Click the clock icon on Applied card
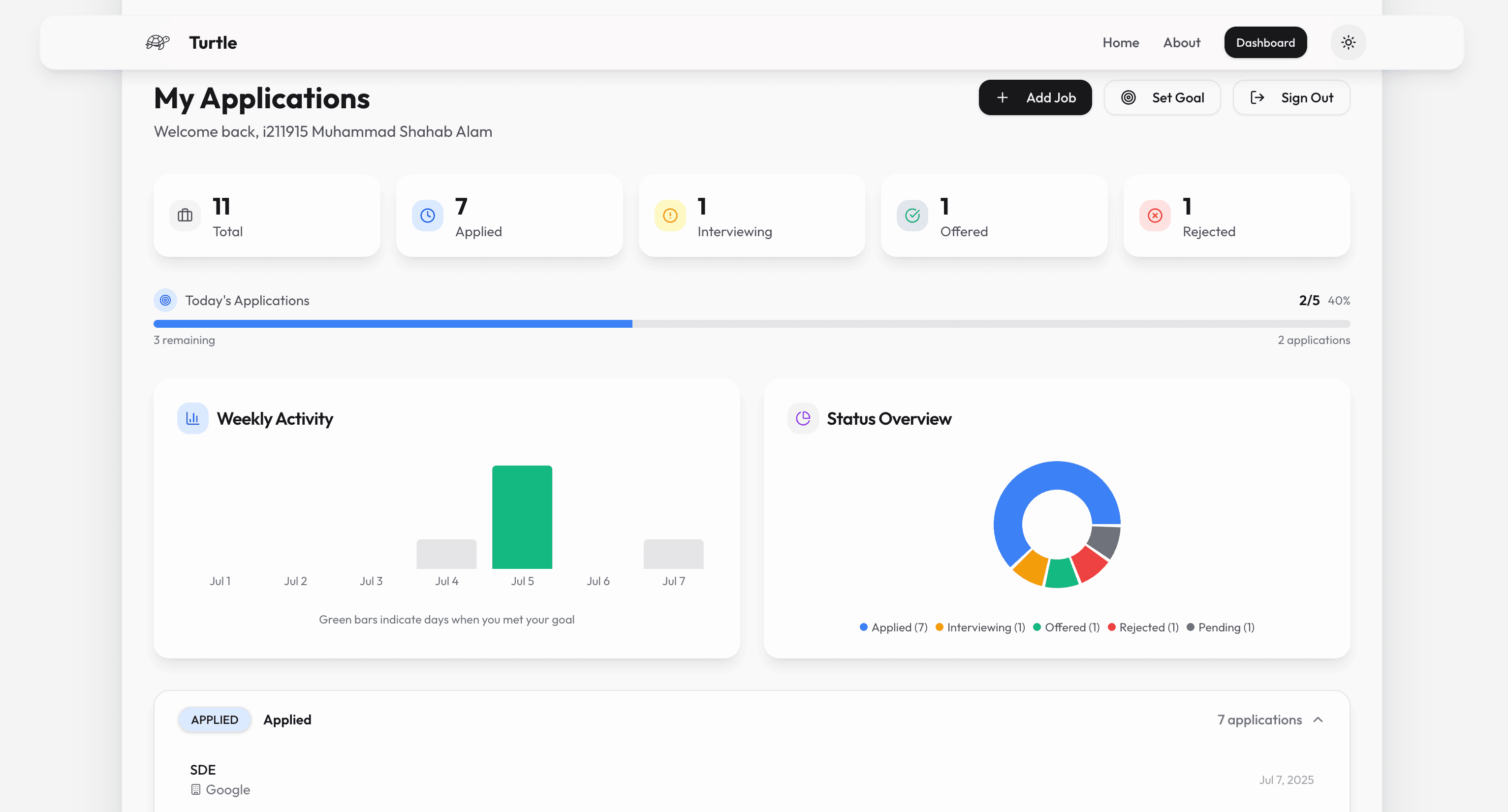This screenshot has height=812, width=1508. click(427, 216)
